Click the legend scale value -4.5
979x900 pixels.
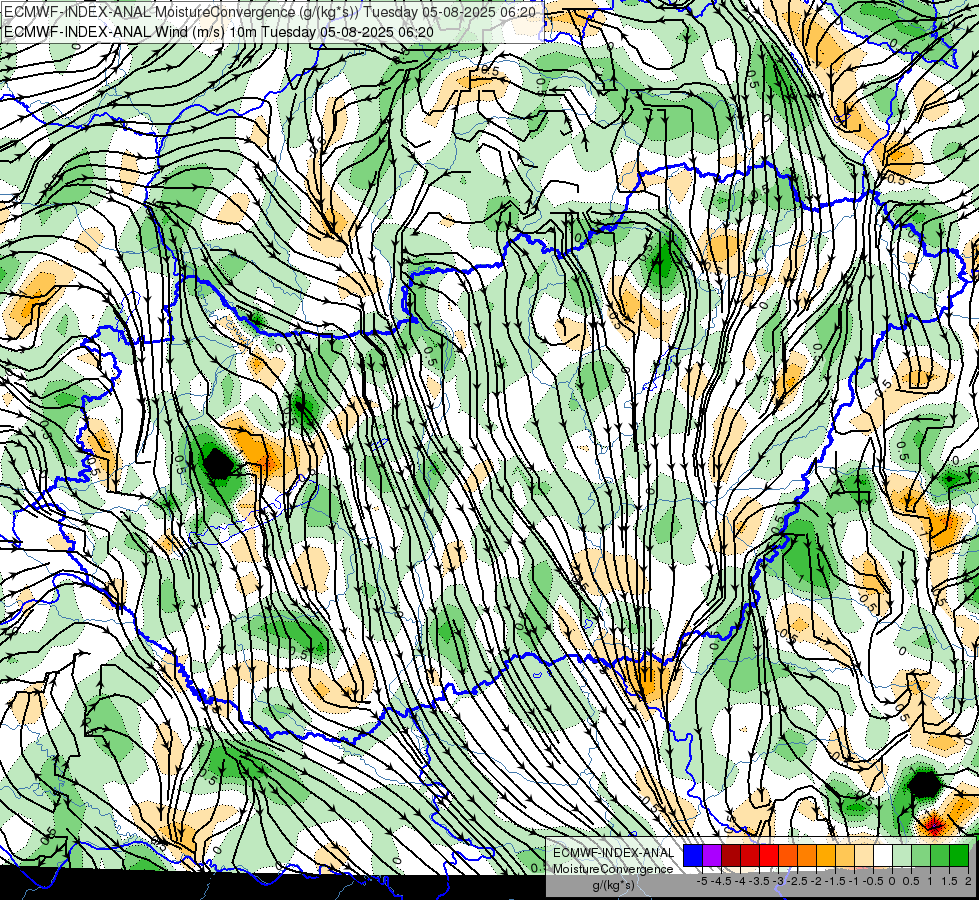coord(721,881)
